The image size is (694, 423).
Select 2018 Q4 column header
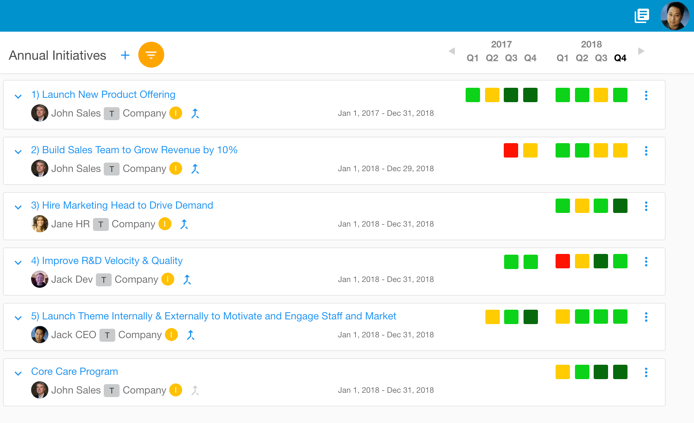[x=620, y=58]
